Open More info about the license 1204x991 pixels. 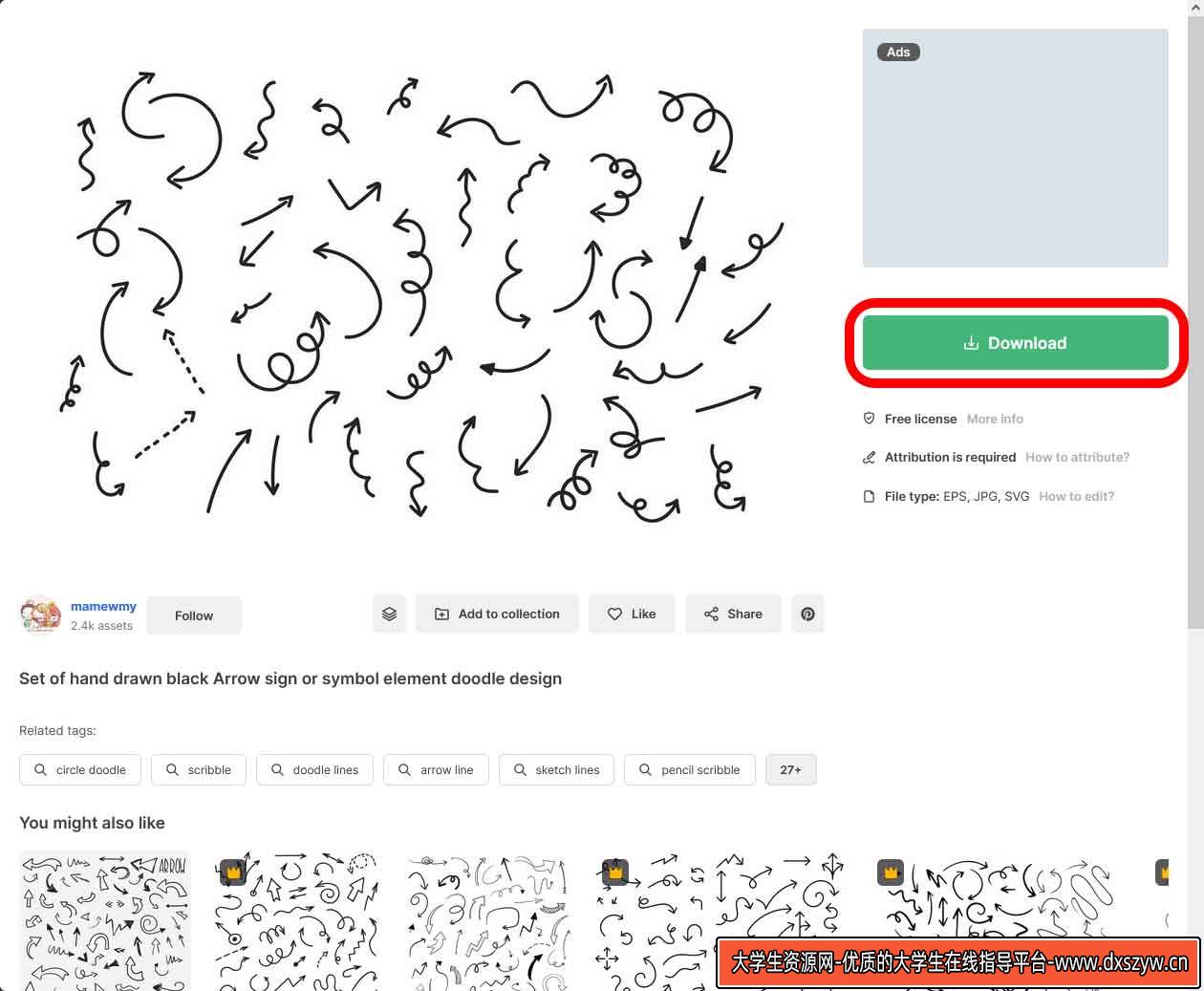pos(995,419)
